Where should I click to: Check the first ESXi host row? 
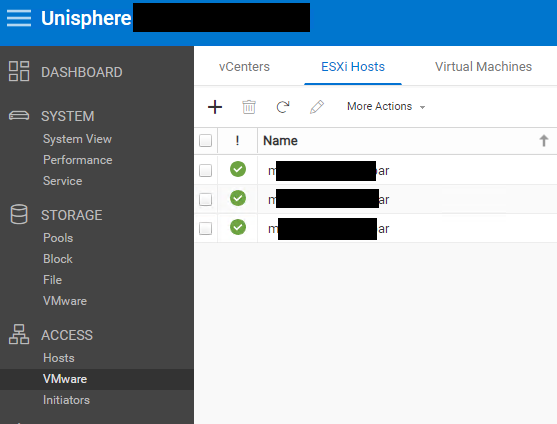tap(205, 170)
